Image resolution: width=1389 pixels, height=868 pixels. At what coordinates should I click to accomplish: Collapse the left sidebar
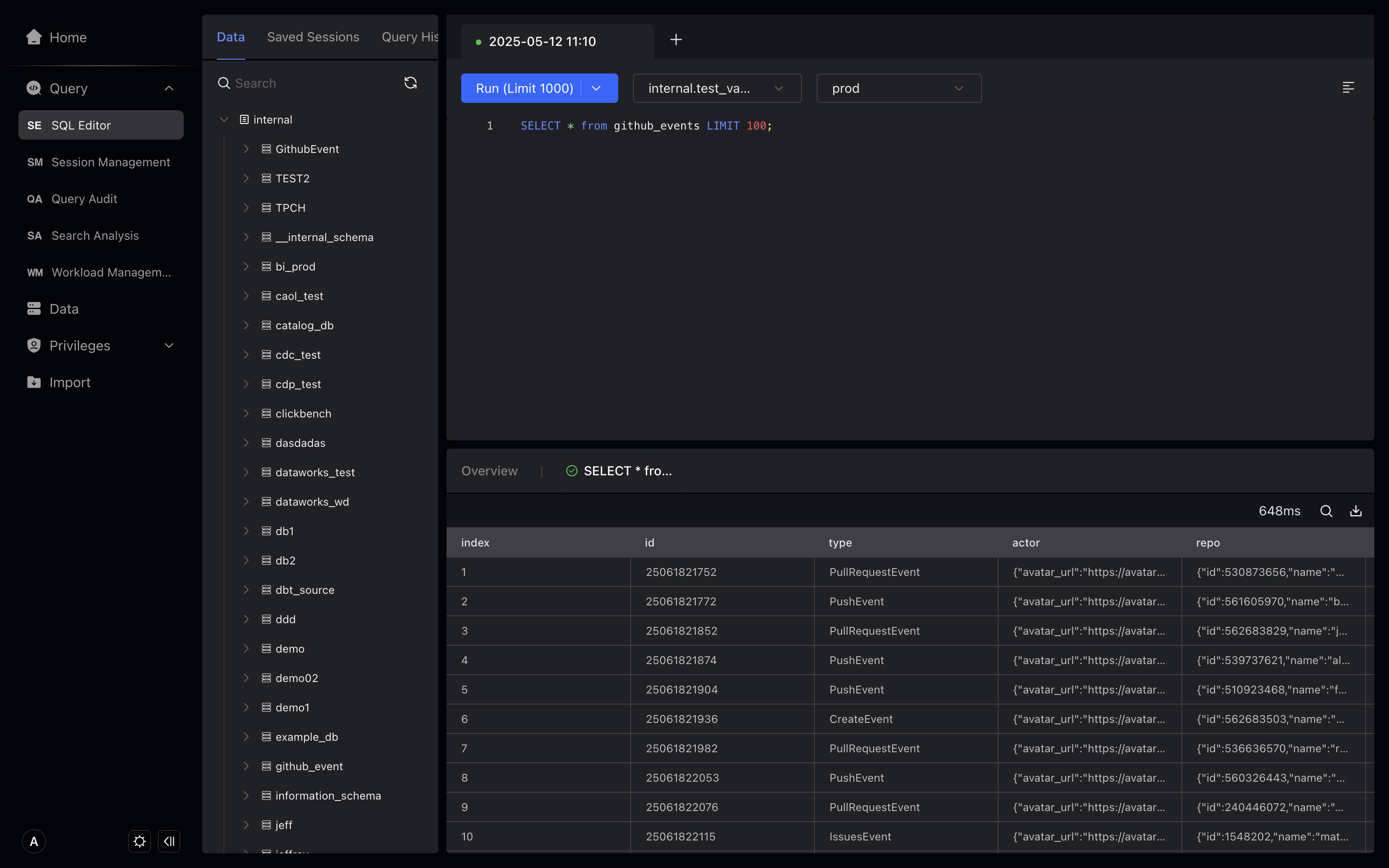tap(169, 841)
